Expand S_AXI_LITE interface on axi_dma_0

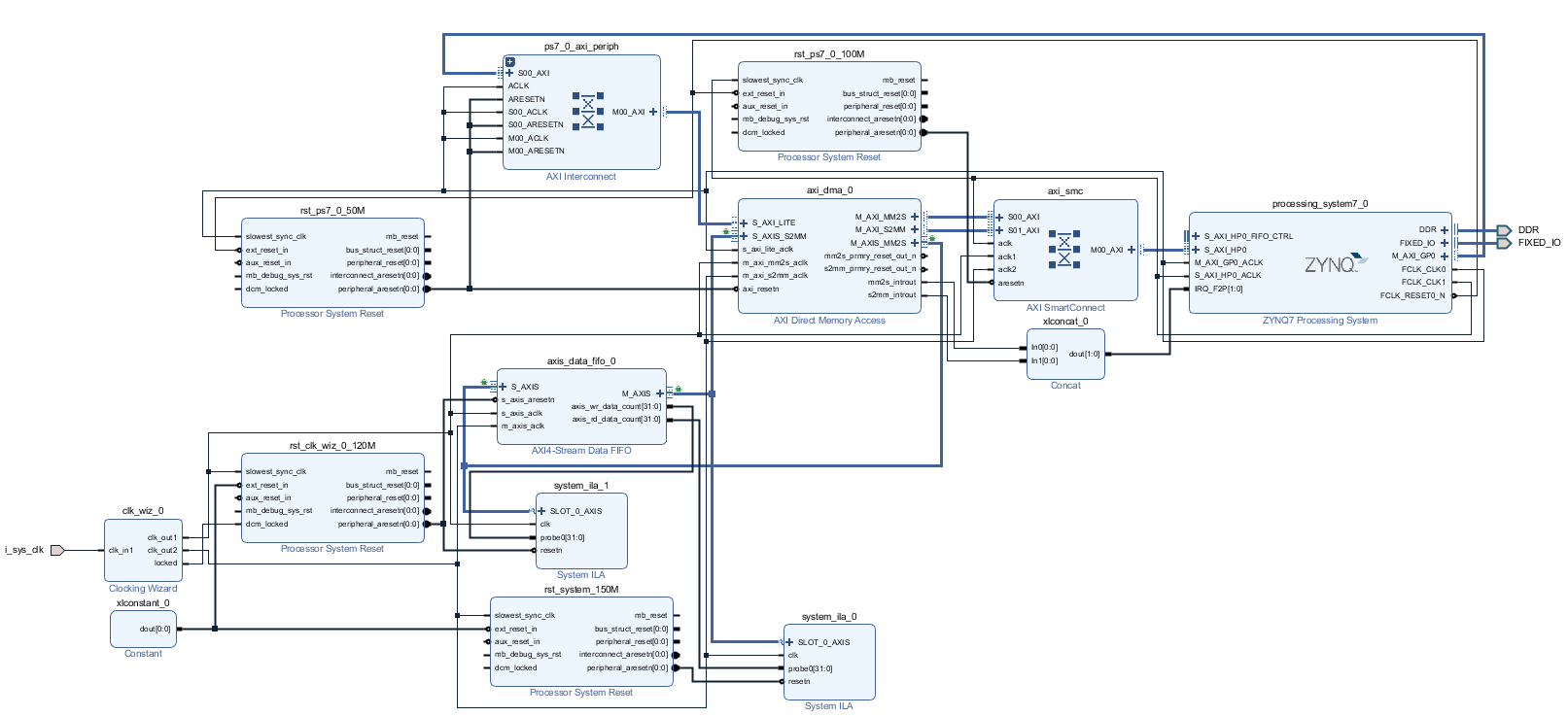pyautogui.click(x=744, y=222)
